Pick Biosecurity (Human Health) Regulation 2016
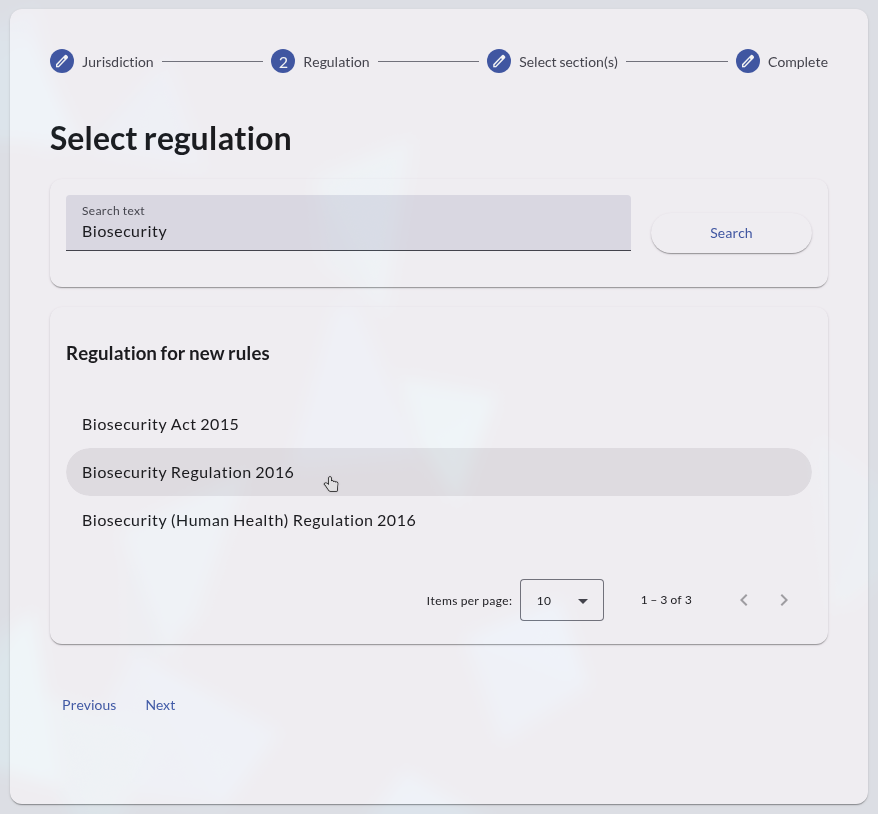 pyautogui.click(x=249, y=520)
